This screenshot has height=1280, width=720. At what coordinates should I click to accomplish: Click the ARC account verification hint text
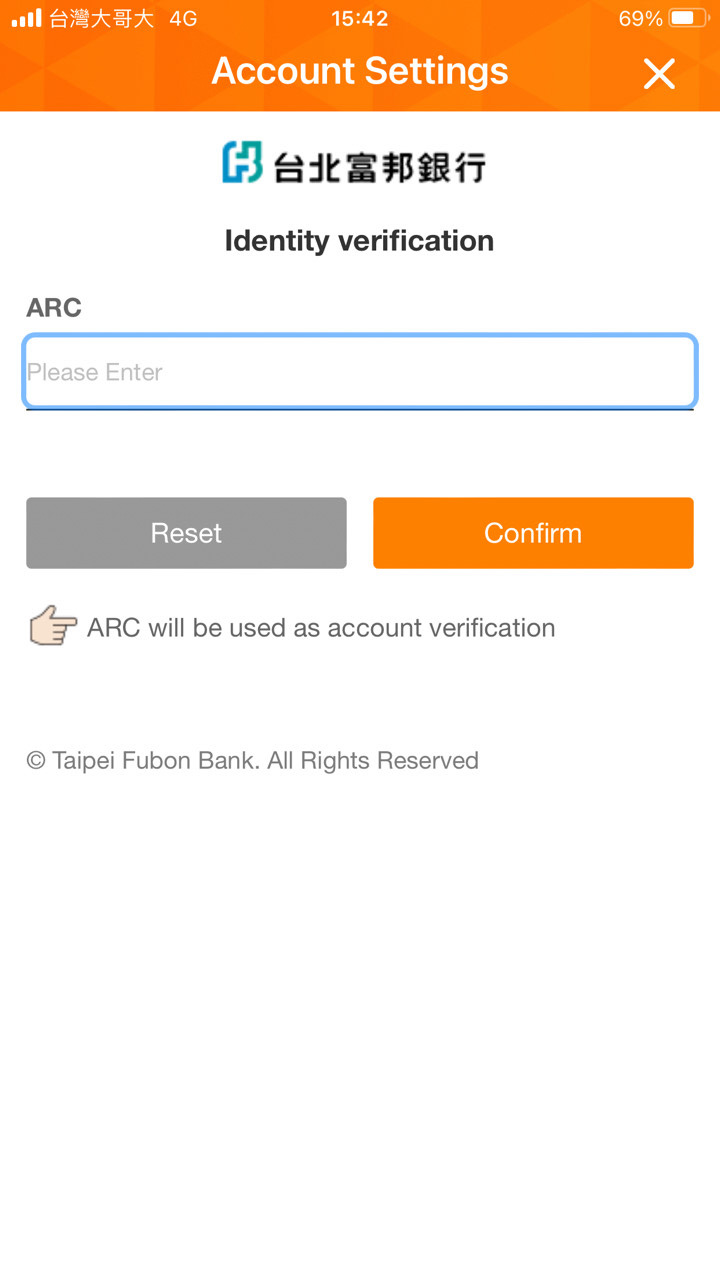pyautogui.click(x=321, y=628)
